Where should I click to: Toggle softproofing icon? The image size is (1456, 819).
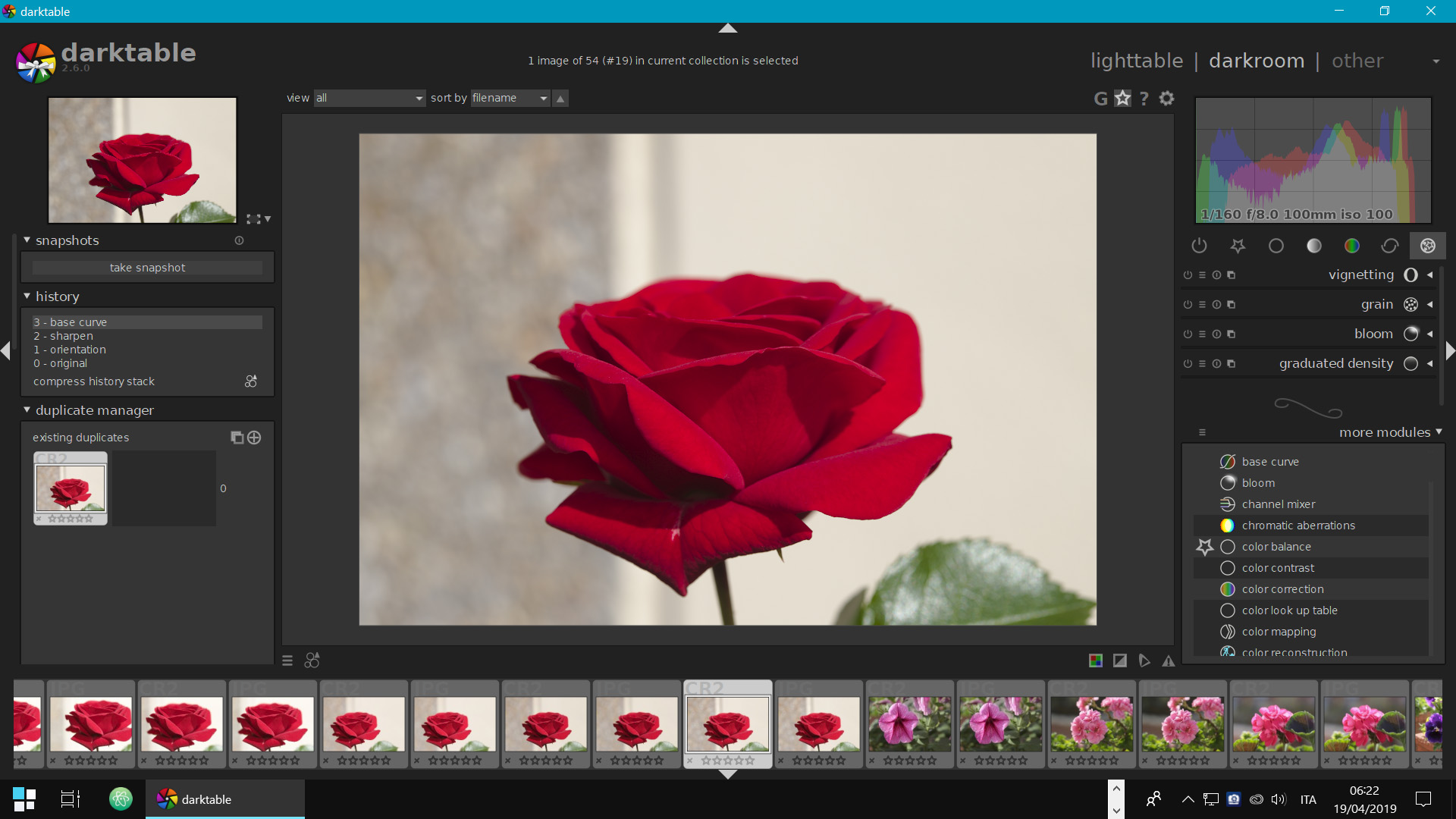click(x=1144, y=661)
